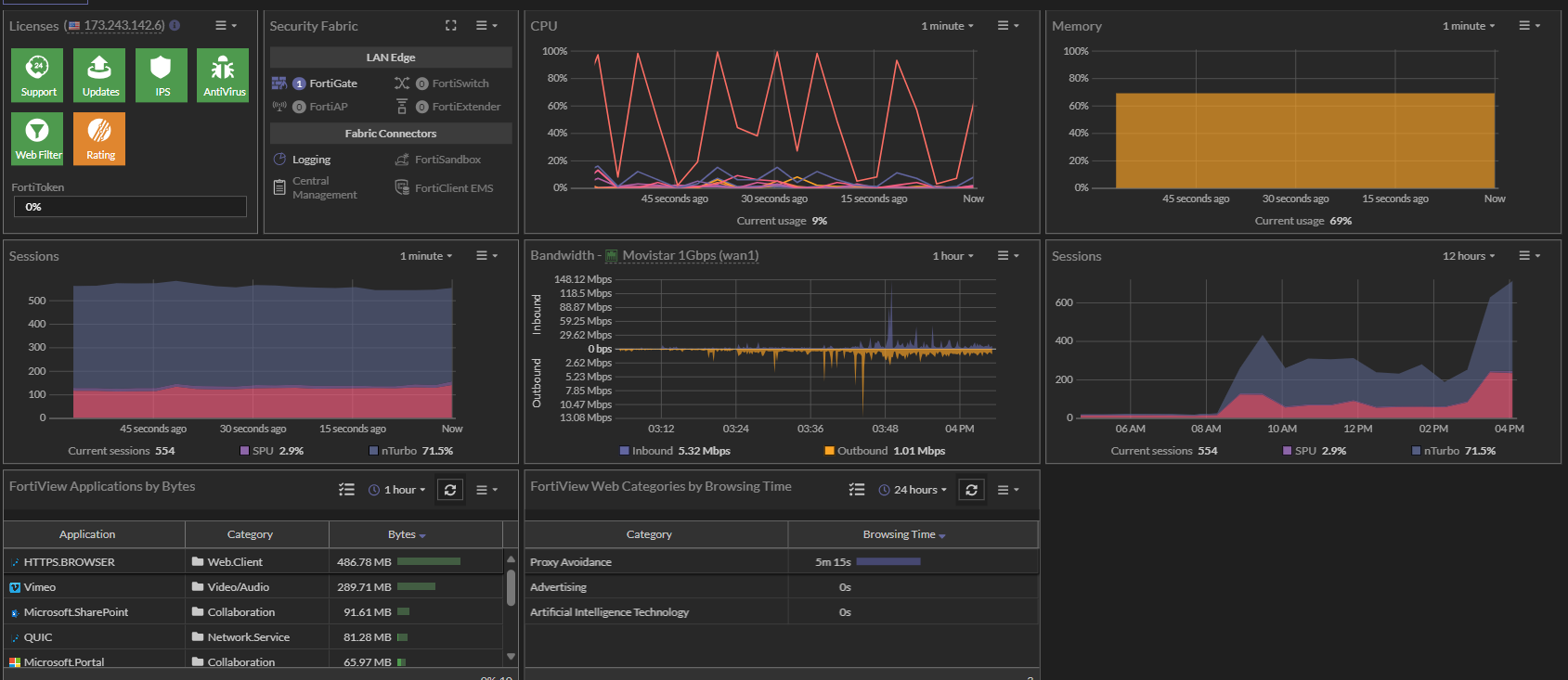Screen dimensions: 1568x680
Task: Select the QUIC application row
Action: 253,637
